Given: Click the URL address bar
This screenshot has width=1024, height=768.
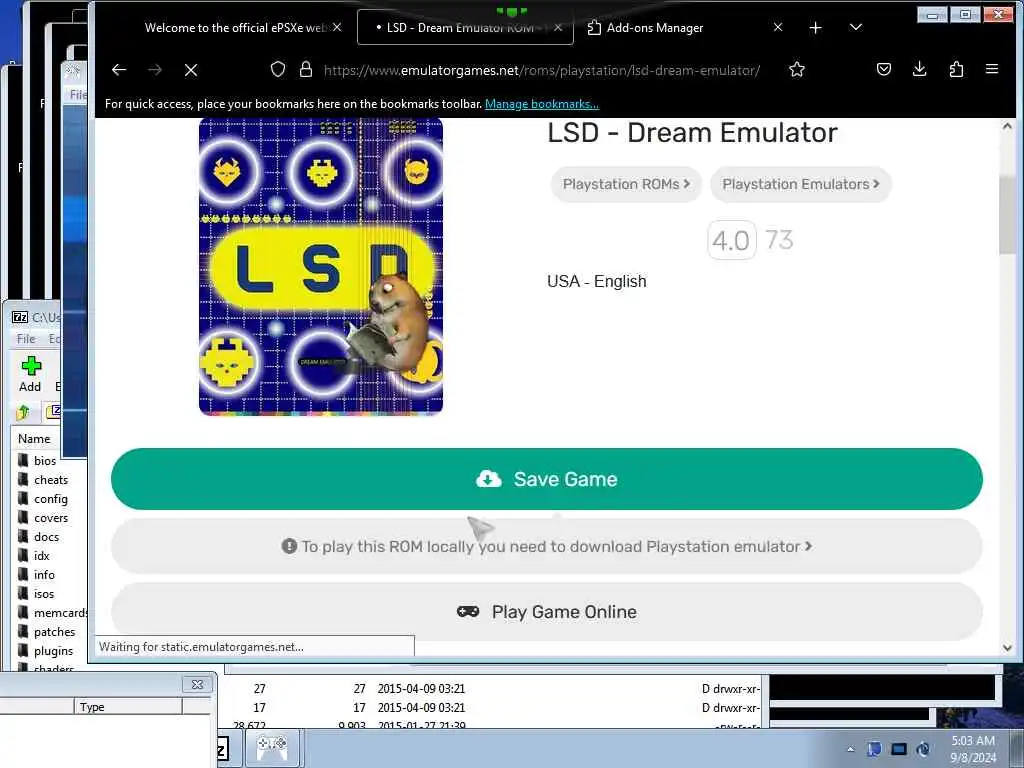Looking at the screenshot, I should pos(542,70).
